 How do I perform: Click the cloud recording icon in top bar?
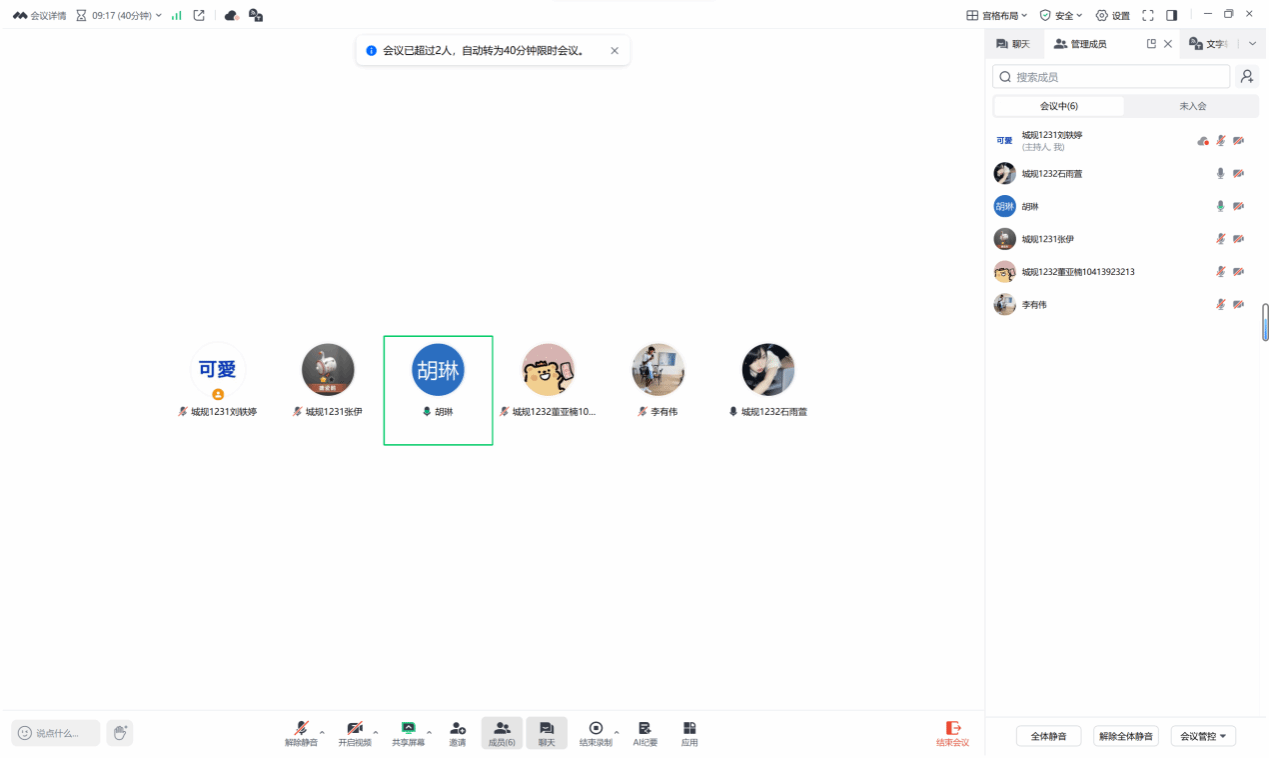click(x=231, y=15)
